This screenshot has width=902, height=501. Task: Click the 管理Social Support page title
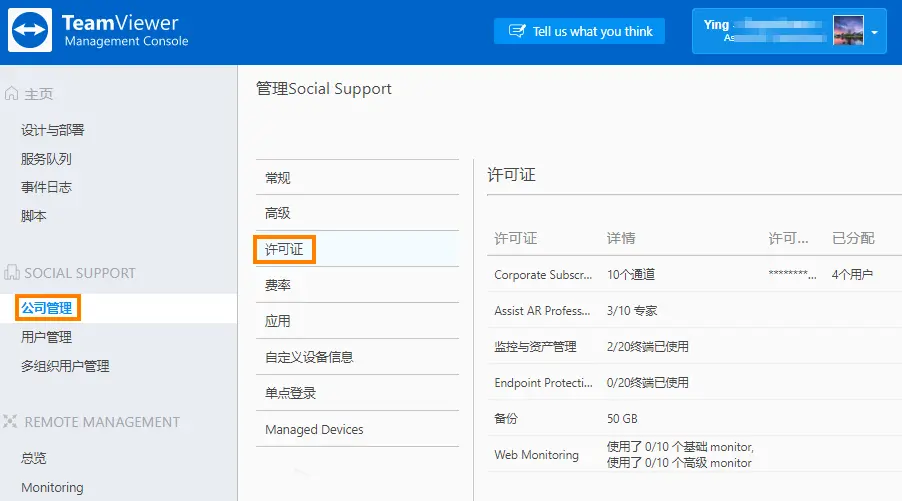coord(324,89)
